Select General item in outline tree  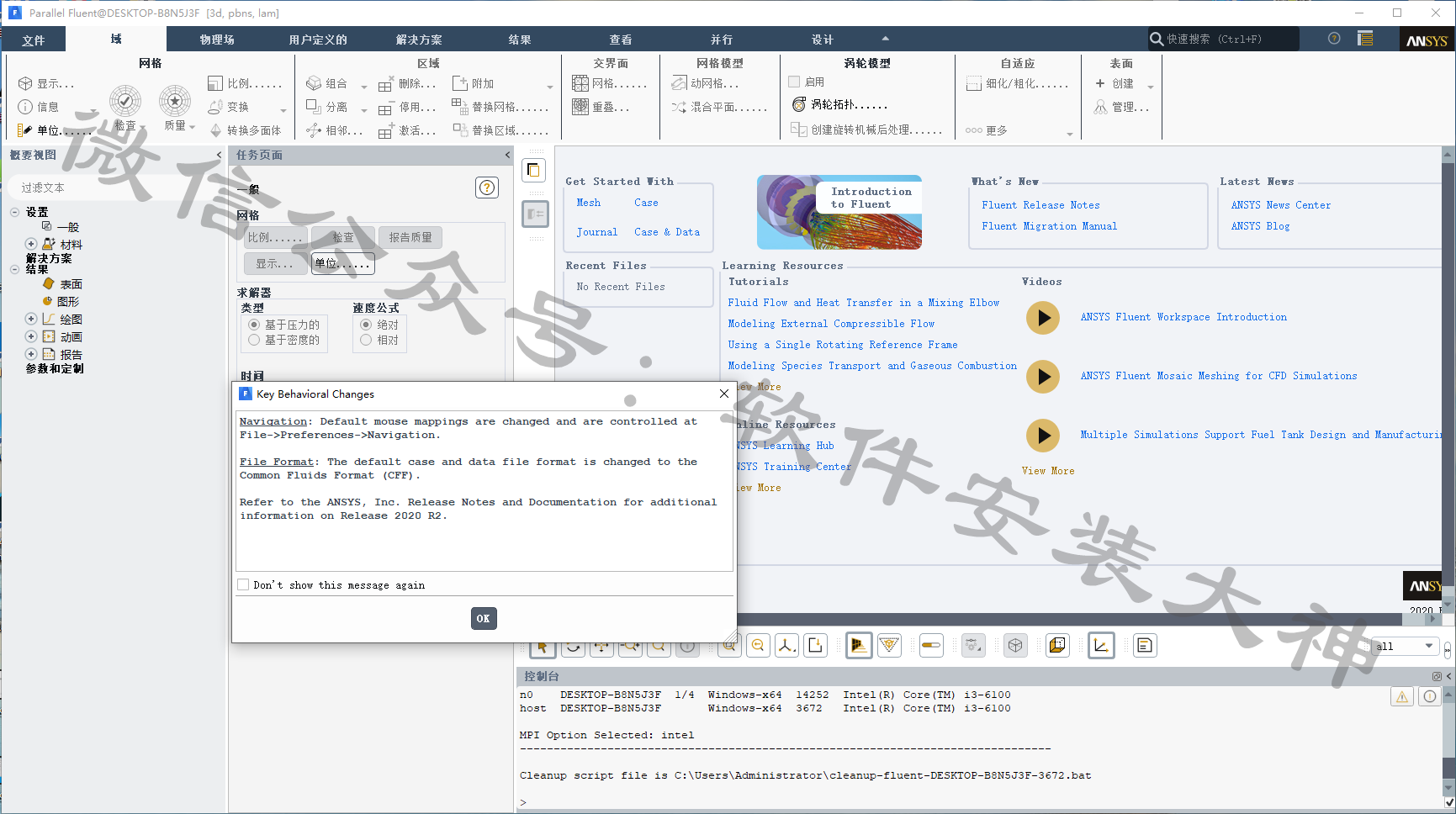point(68,227)
